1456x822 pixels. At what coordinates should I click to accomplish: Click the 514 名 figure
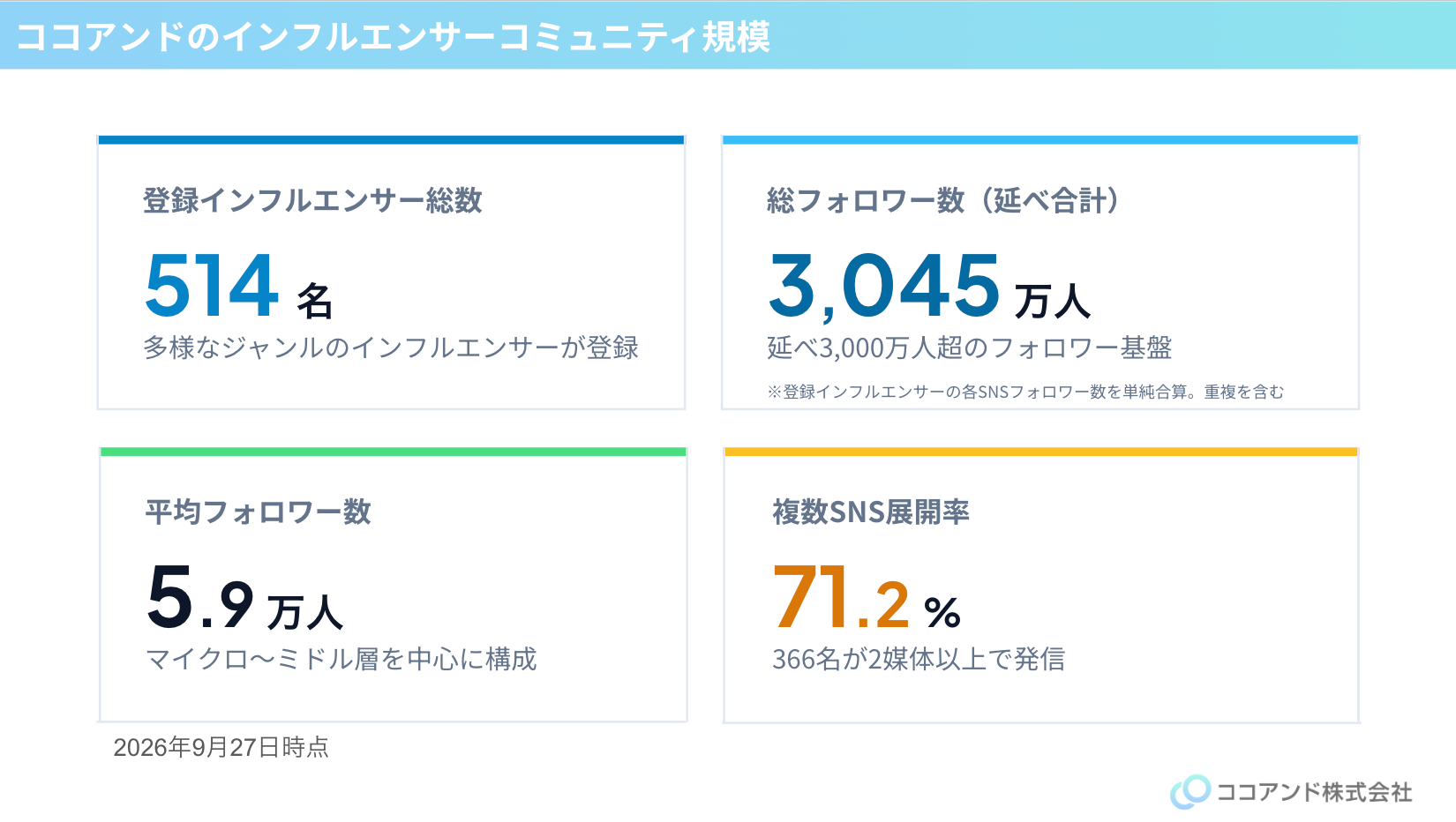coord(239,285)
